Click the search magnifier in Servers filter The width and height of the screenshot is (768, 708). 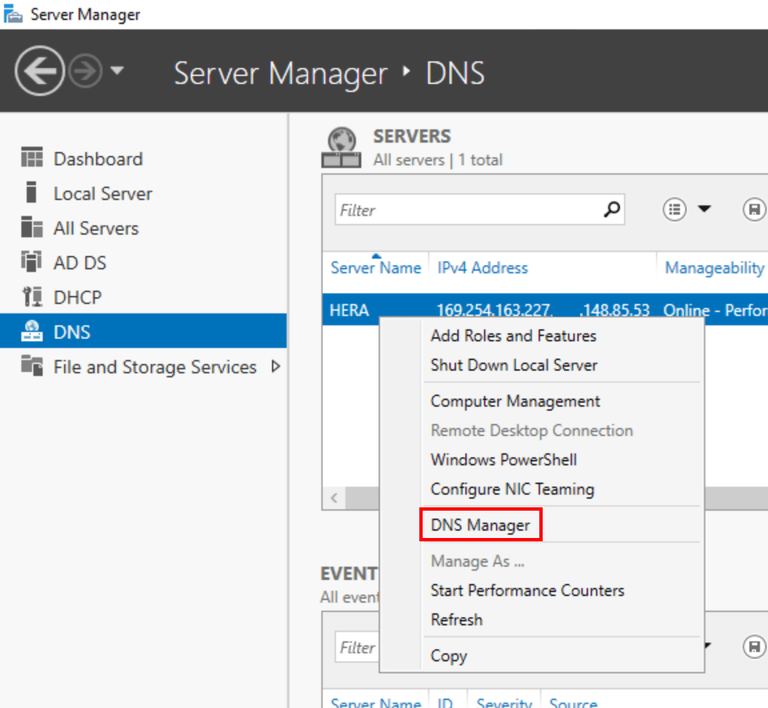click(x=612, y=210)
